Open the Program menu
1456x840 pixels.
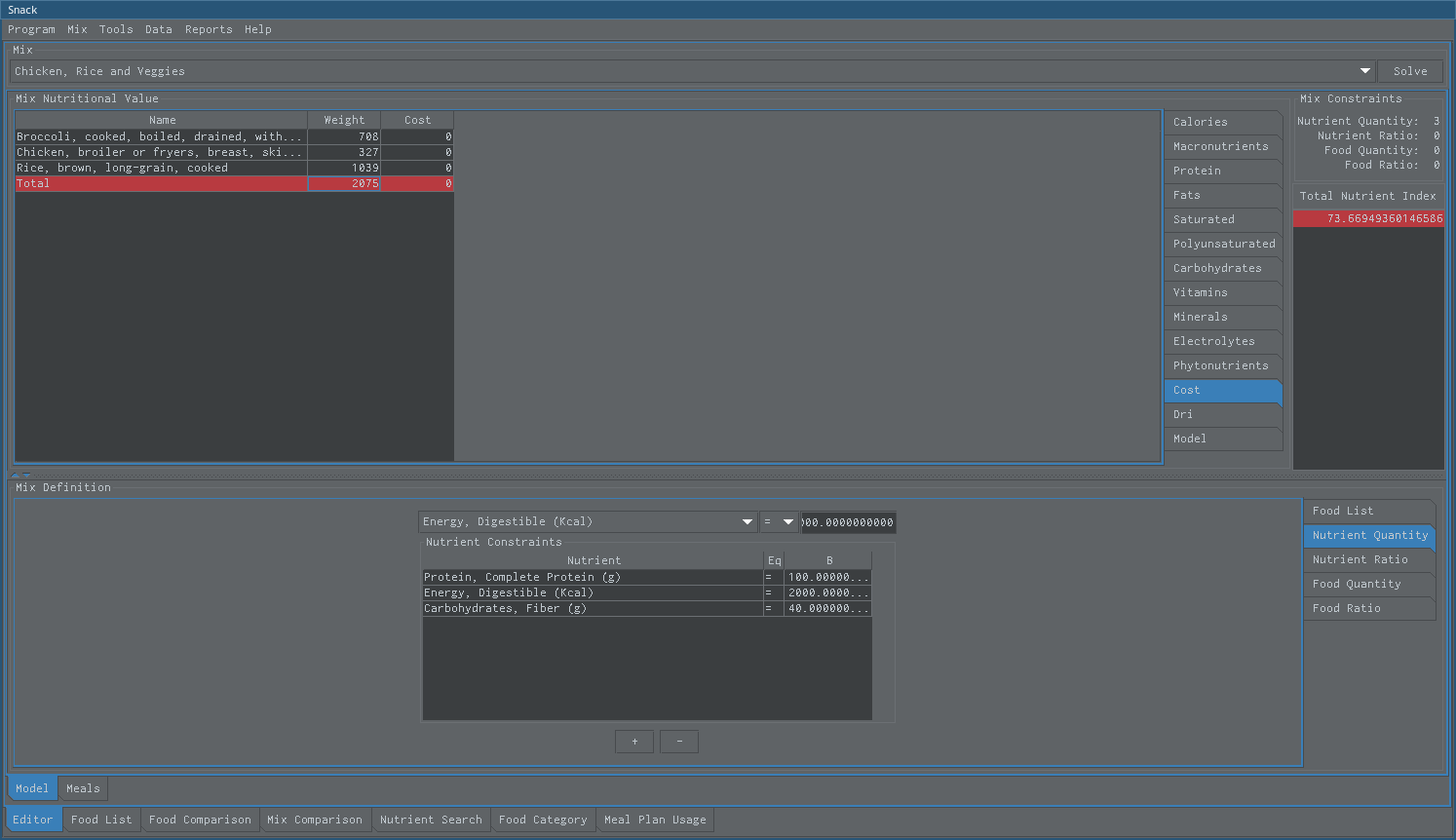pyautogui.click(x=31, y=29)
